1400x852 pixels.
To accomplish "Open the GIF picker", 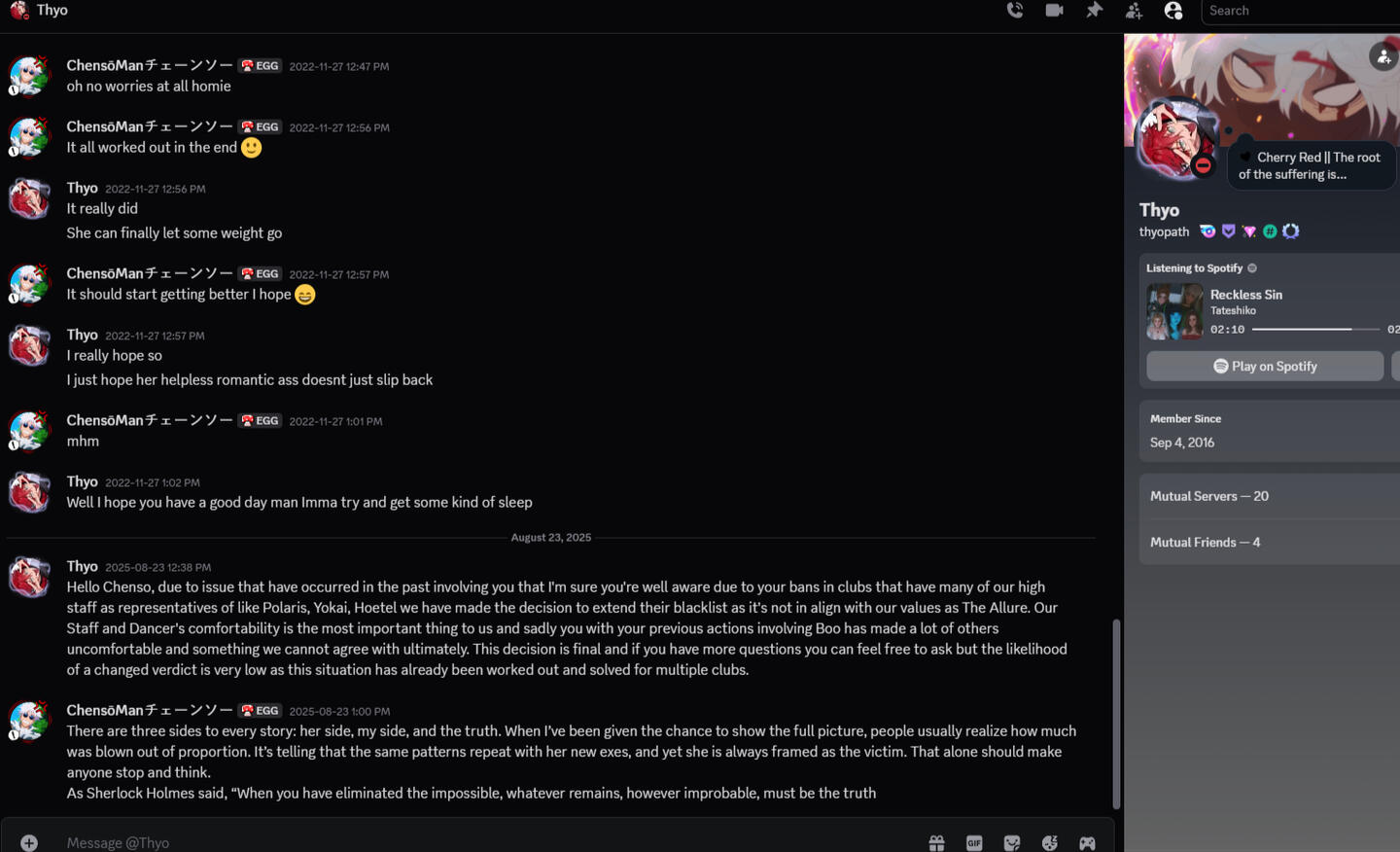I will [x=974, y=842].
